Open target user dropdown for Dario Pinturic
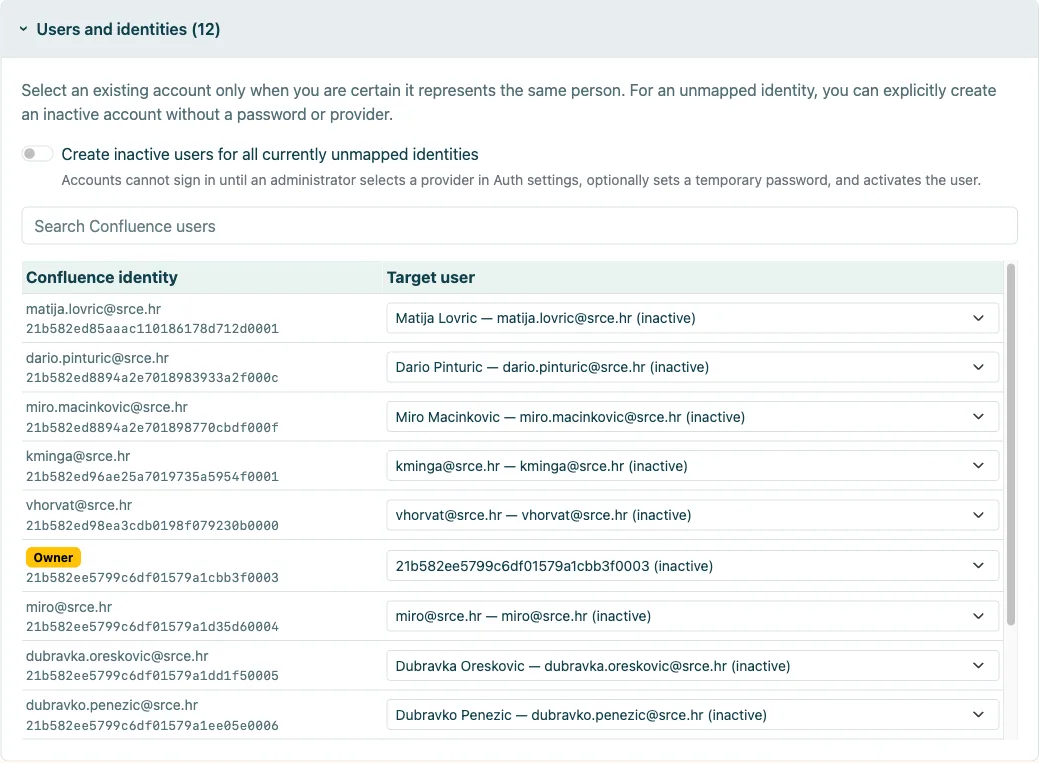This screenshot has height=763, width=1039. tap(692, 367)
